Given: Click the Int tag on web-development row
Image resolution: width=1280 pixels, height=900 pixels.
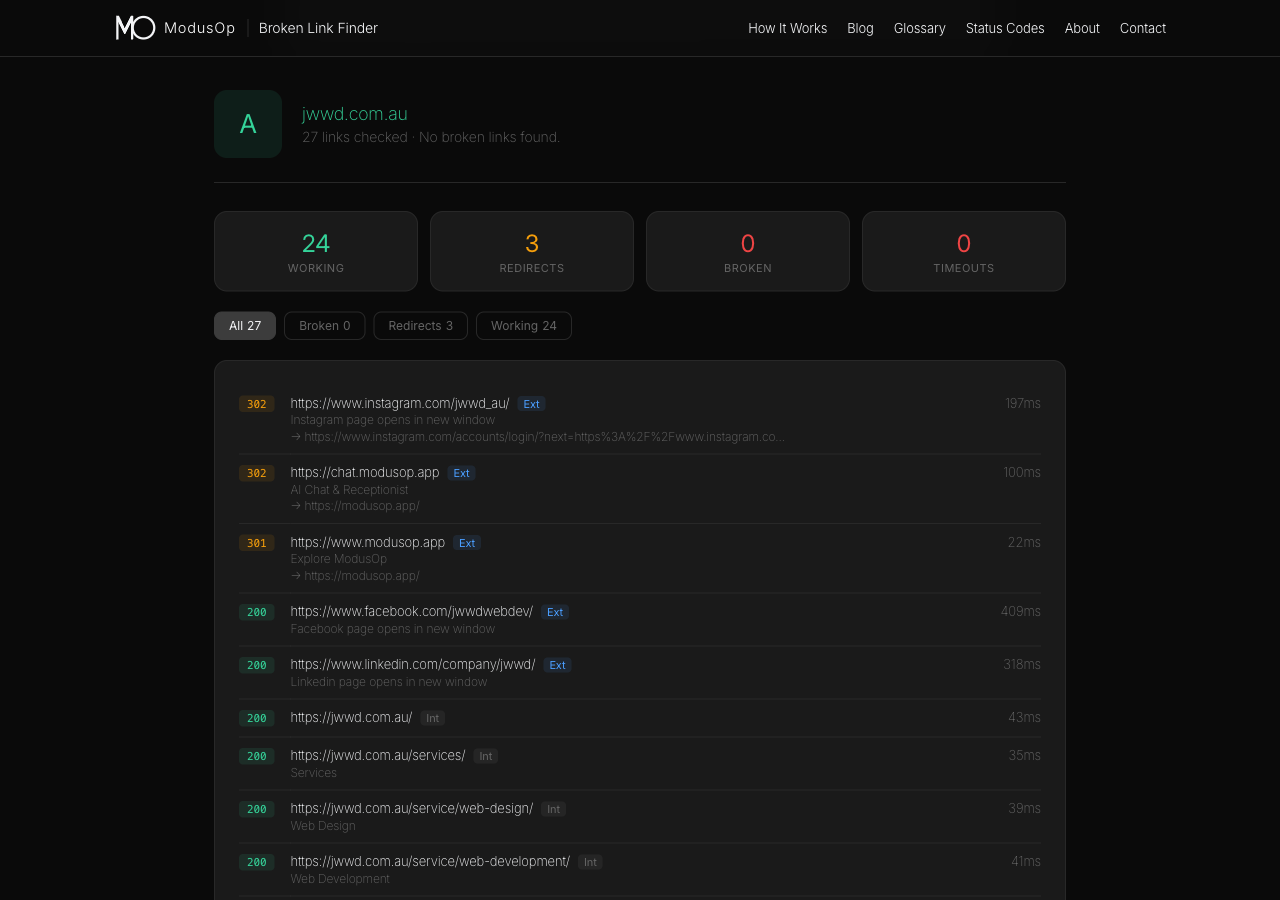Looking at the screenshot, I should coord(590,862).
